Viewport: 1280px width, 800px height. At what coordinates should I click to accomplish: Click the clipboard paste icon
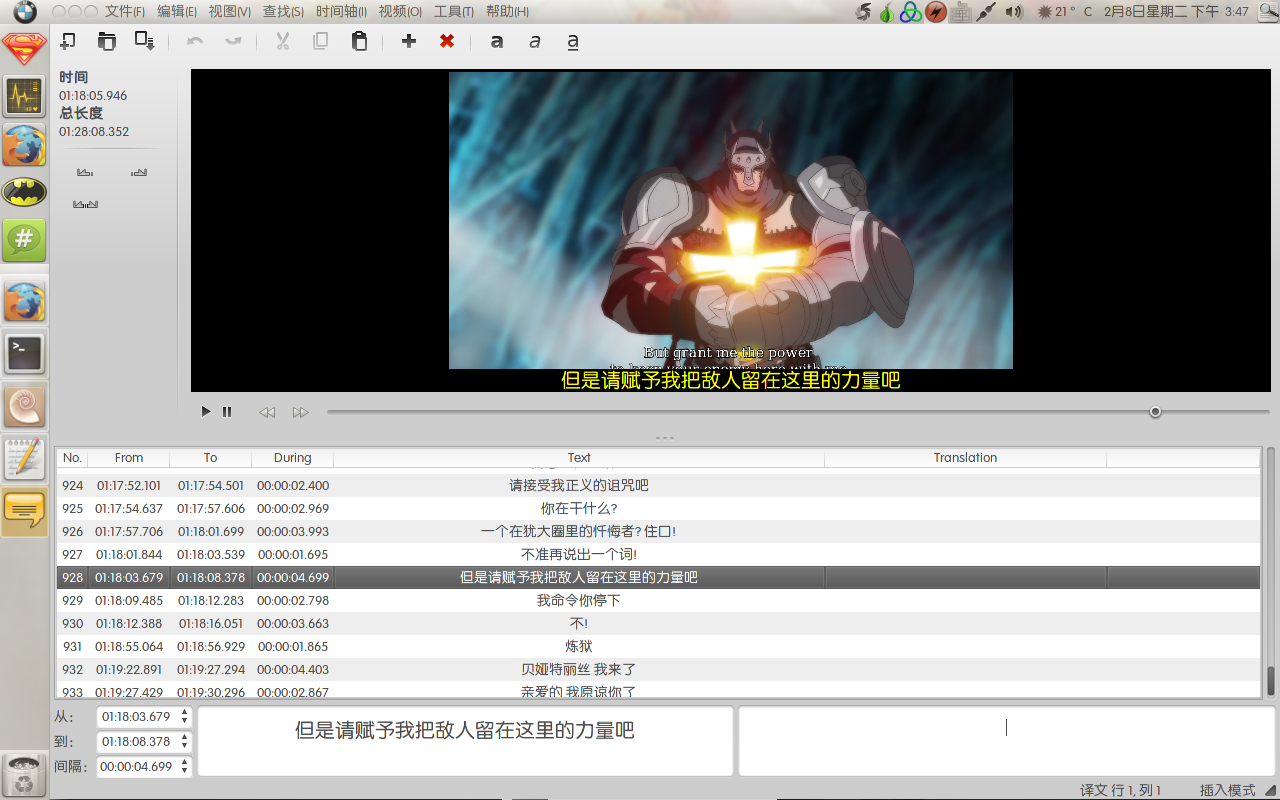pos(359,41)
